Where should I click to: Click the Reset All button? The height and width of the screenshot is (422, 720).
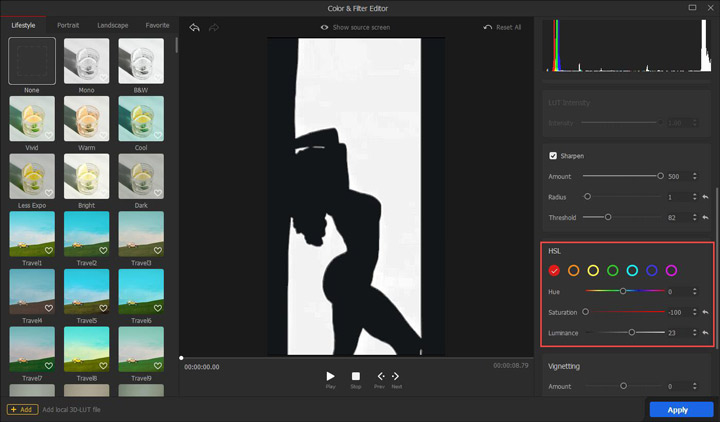coord(502,28)
